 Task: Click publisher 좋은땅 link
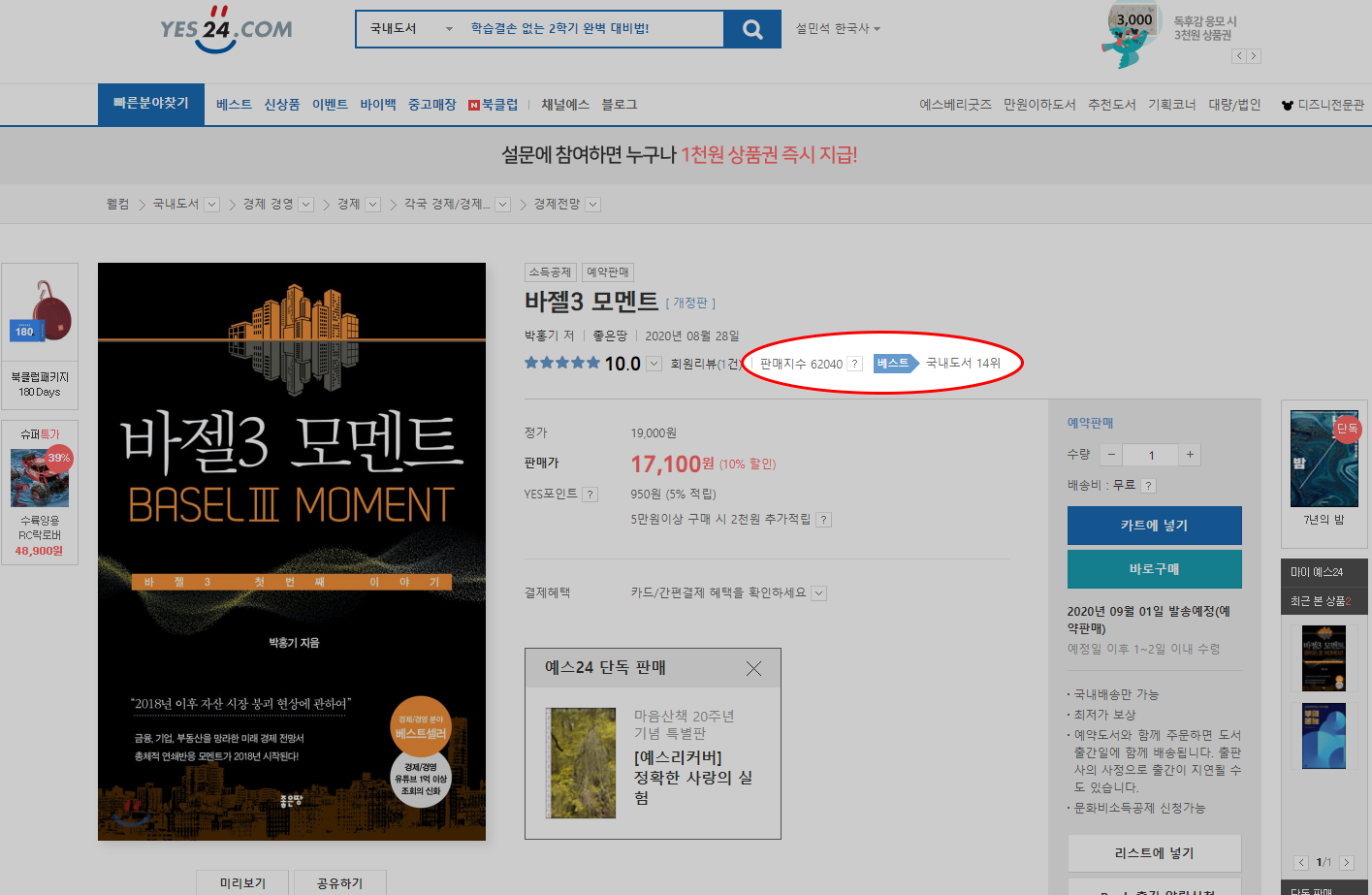click(610, 336)
